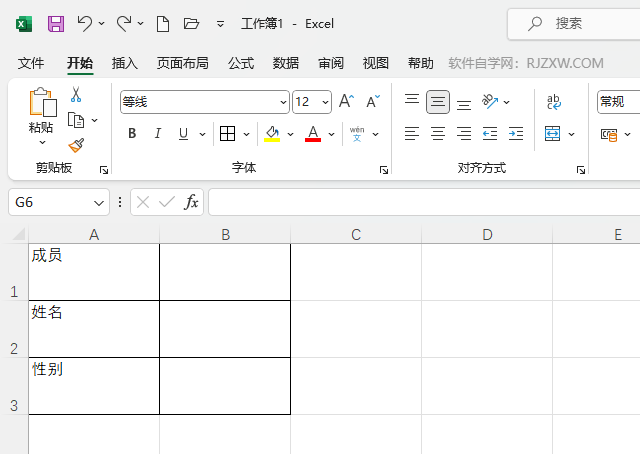
Task: Click Merge and Center icon
Action: pyautogui.click(x=553, y=134)
